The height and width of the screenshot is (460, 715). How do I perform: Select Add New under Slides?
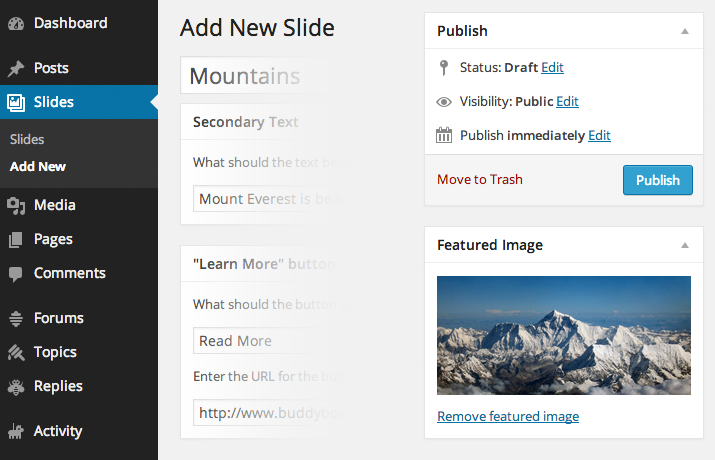pyautogui.click(x=38, y=166)
